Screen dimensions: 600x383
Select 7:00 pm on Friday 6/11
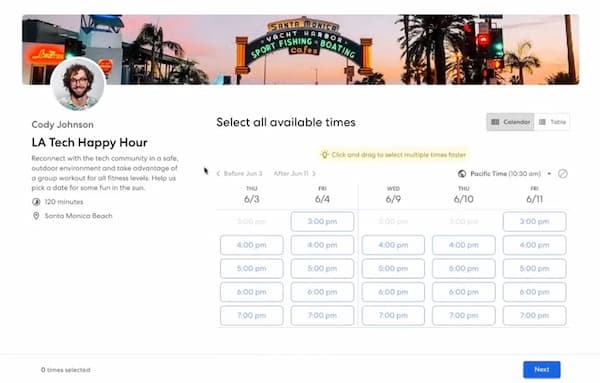click(534, 315)
